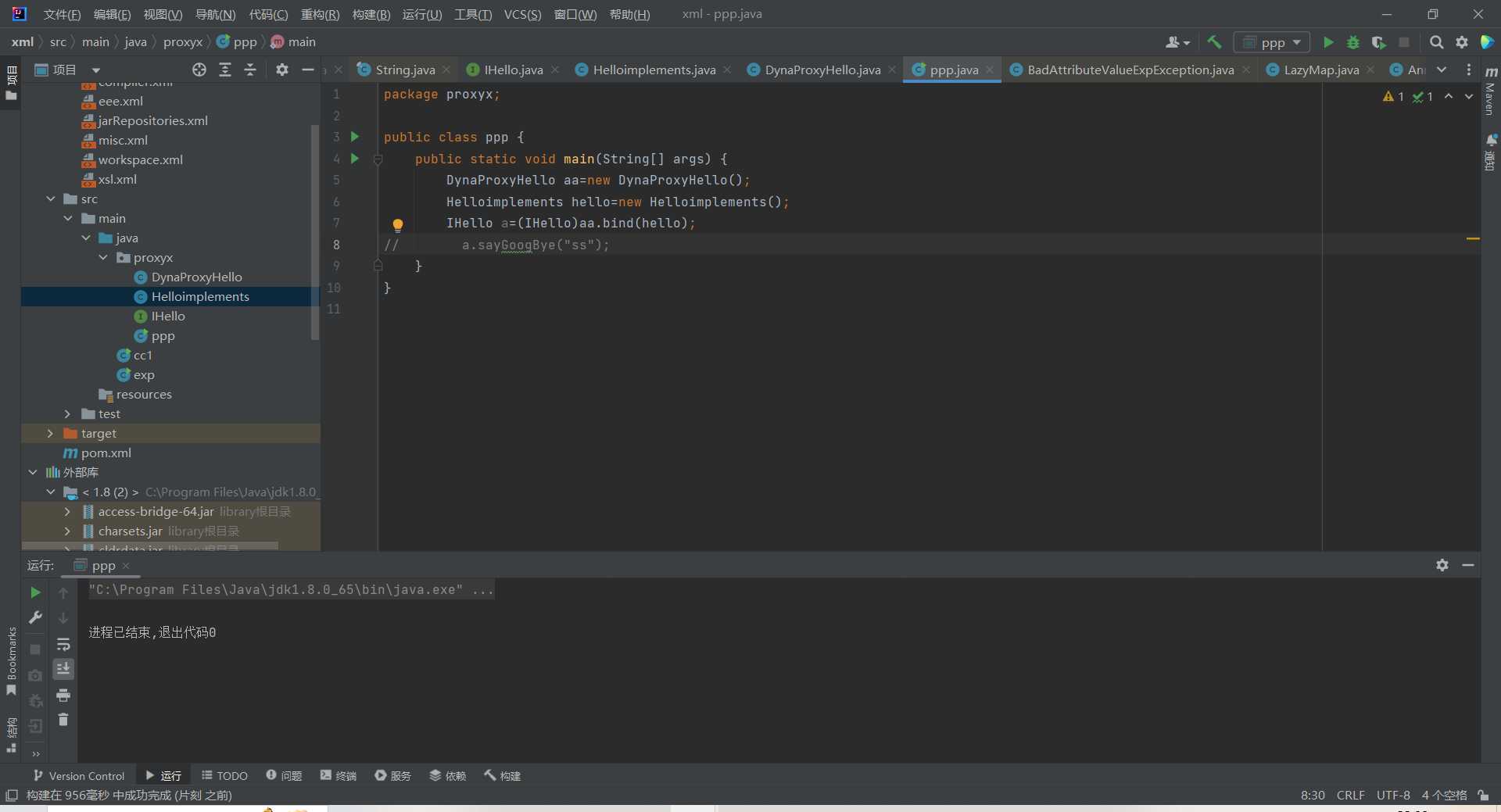Click the Build project hammer icon

pos(1213,42)
